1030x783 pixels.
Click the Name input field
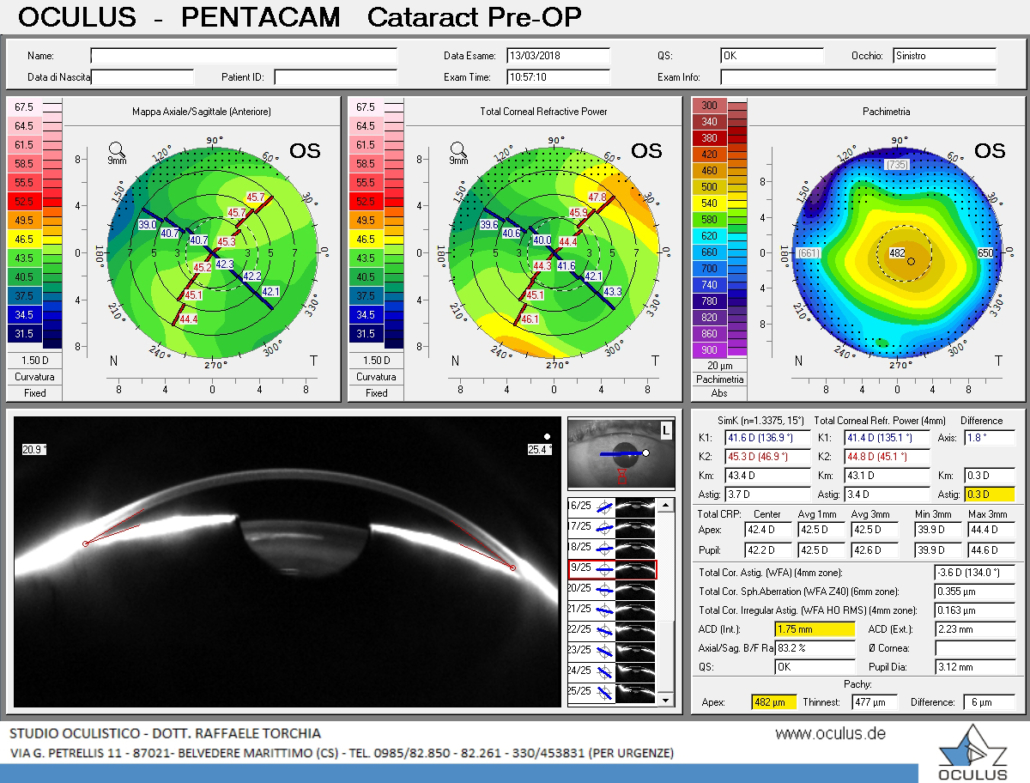(244, 56)
